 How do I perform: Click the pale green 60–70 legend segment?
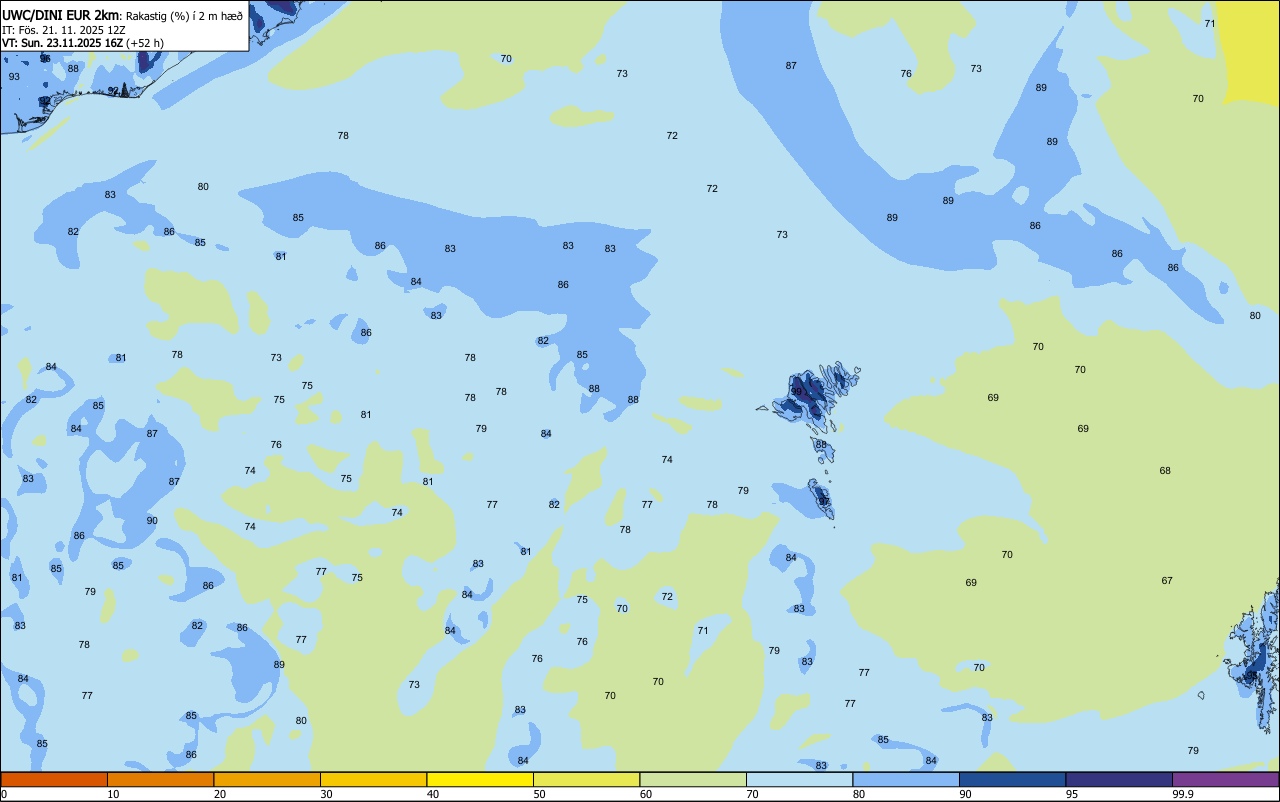[693, 779]
